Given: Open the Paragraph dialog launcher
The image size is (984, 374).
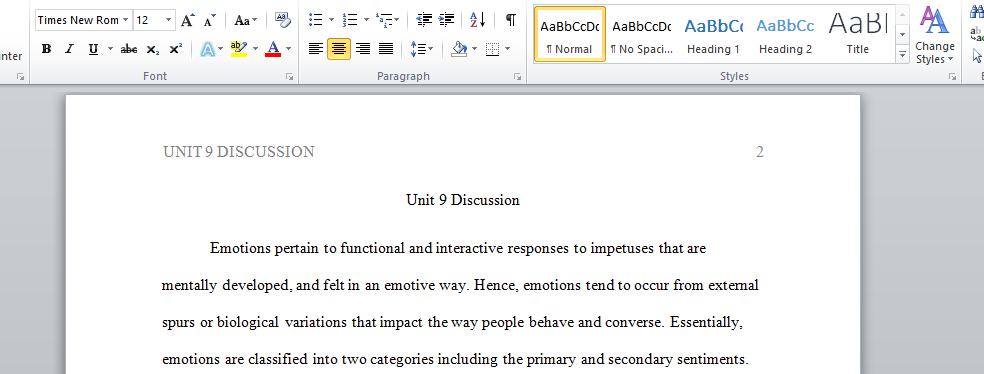Looking at the screenshot, I should [x=517, y=77].
